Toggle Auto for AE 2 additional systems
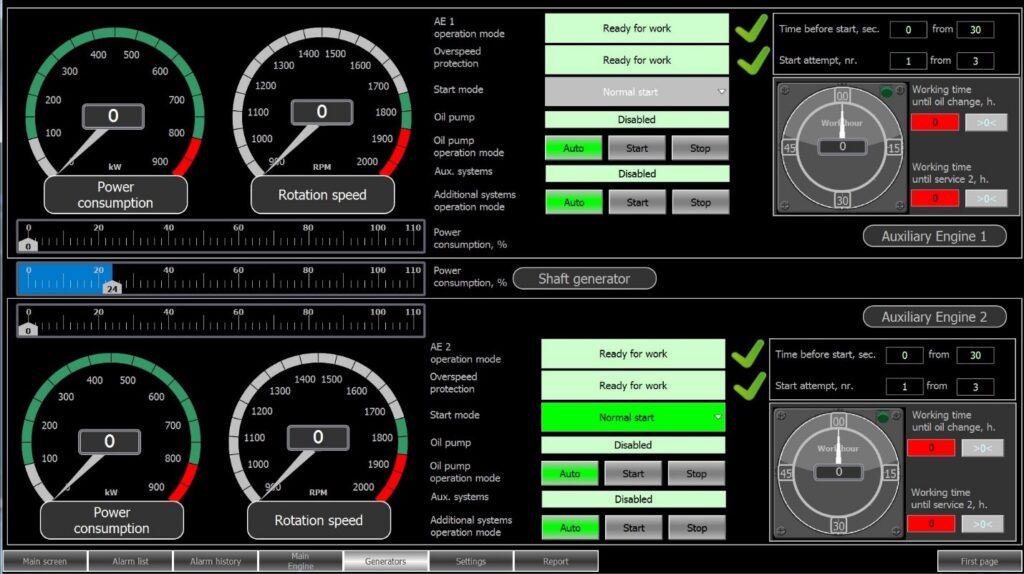This screenshot has width=1024, height=574. (x=570, y=527)
